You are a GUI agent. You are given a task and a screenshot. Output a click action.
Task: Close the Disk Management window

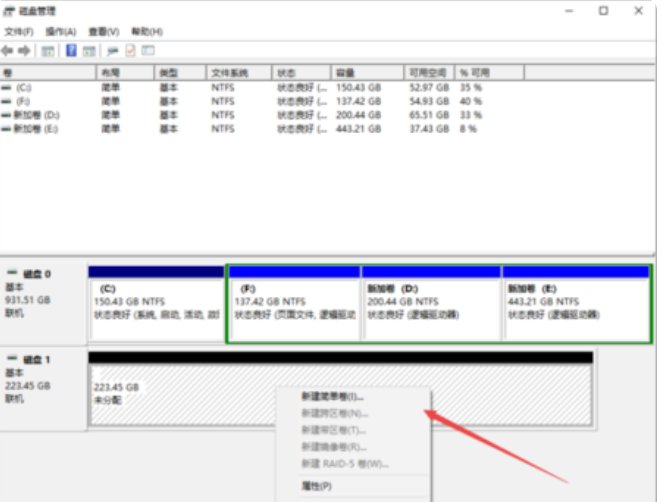tap(638, 11)
